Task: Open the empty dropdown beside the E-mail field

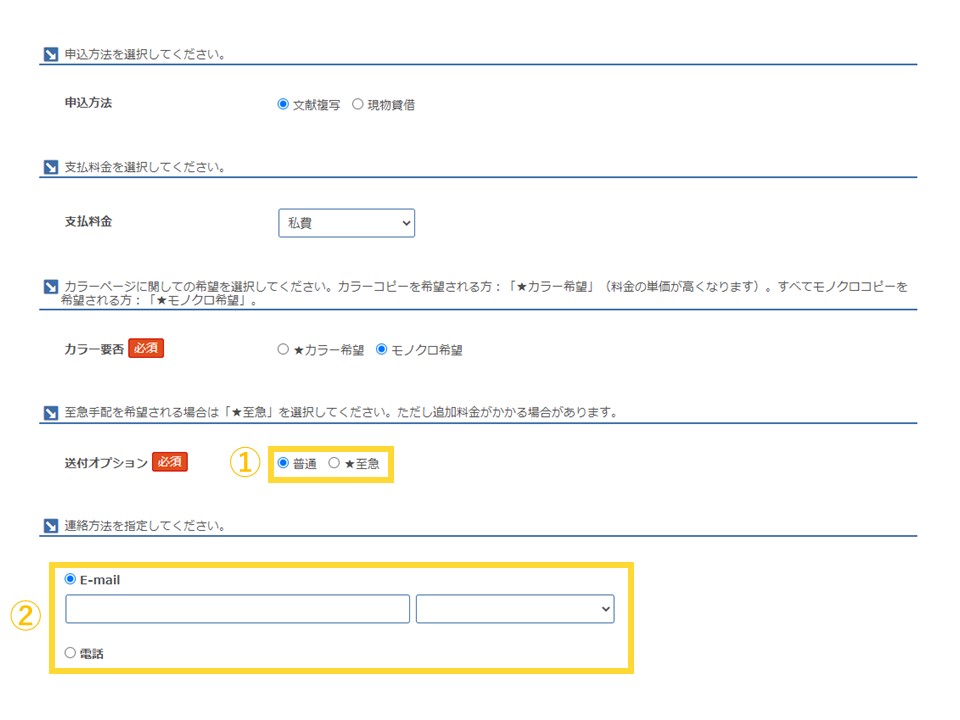Action: 515,609
